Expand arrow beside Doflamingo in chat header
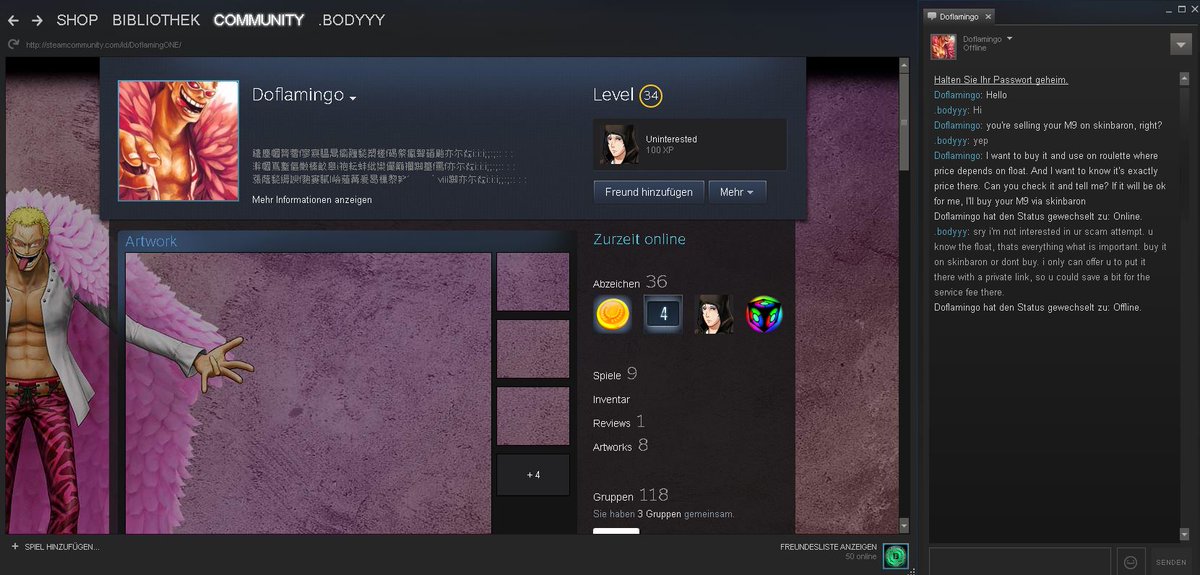 point(1010,39)
